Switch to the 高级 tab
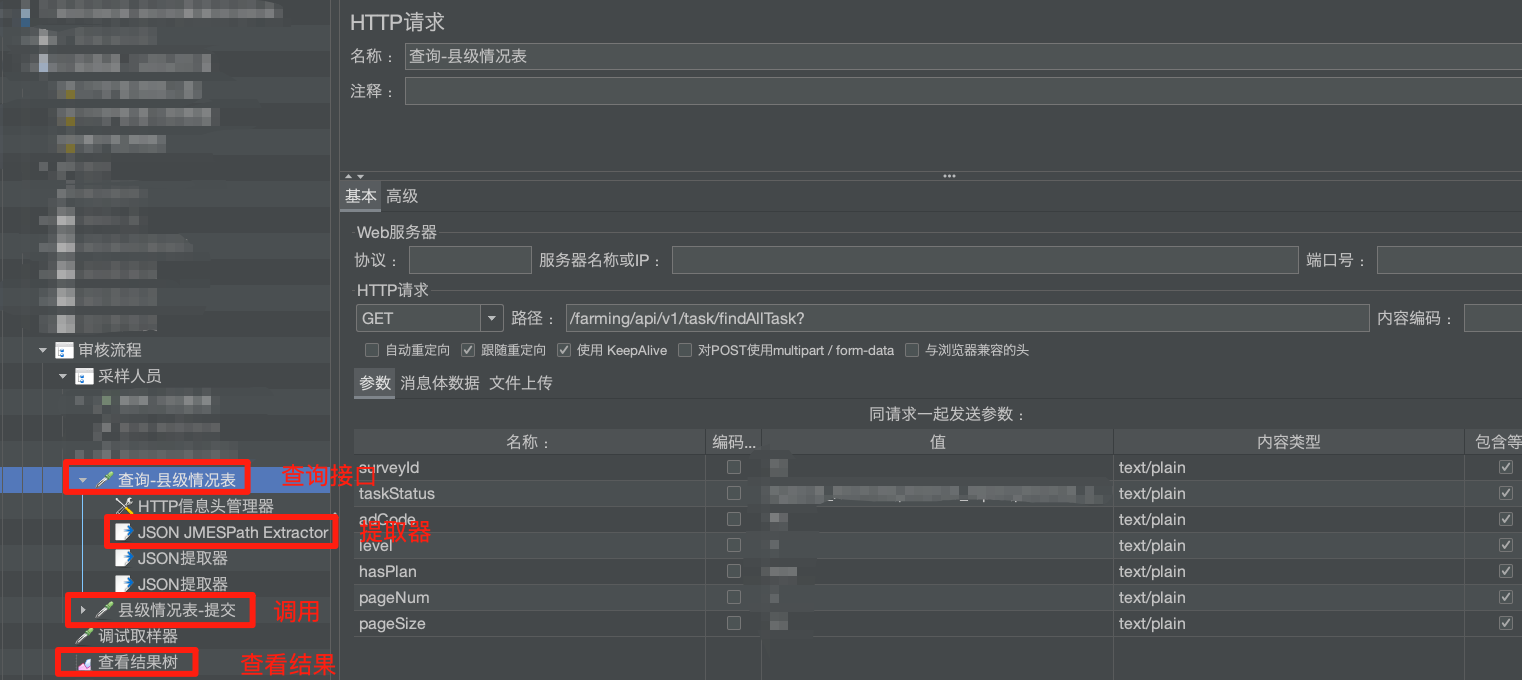The width and height of the screenshot is (1522, 680). (402, 196)
